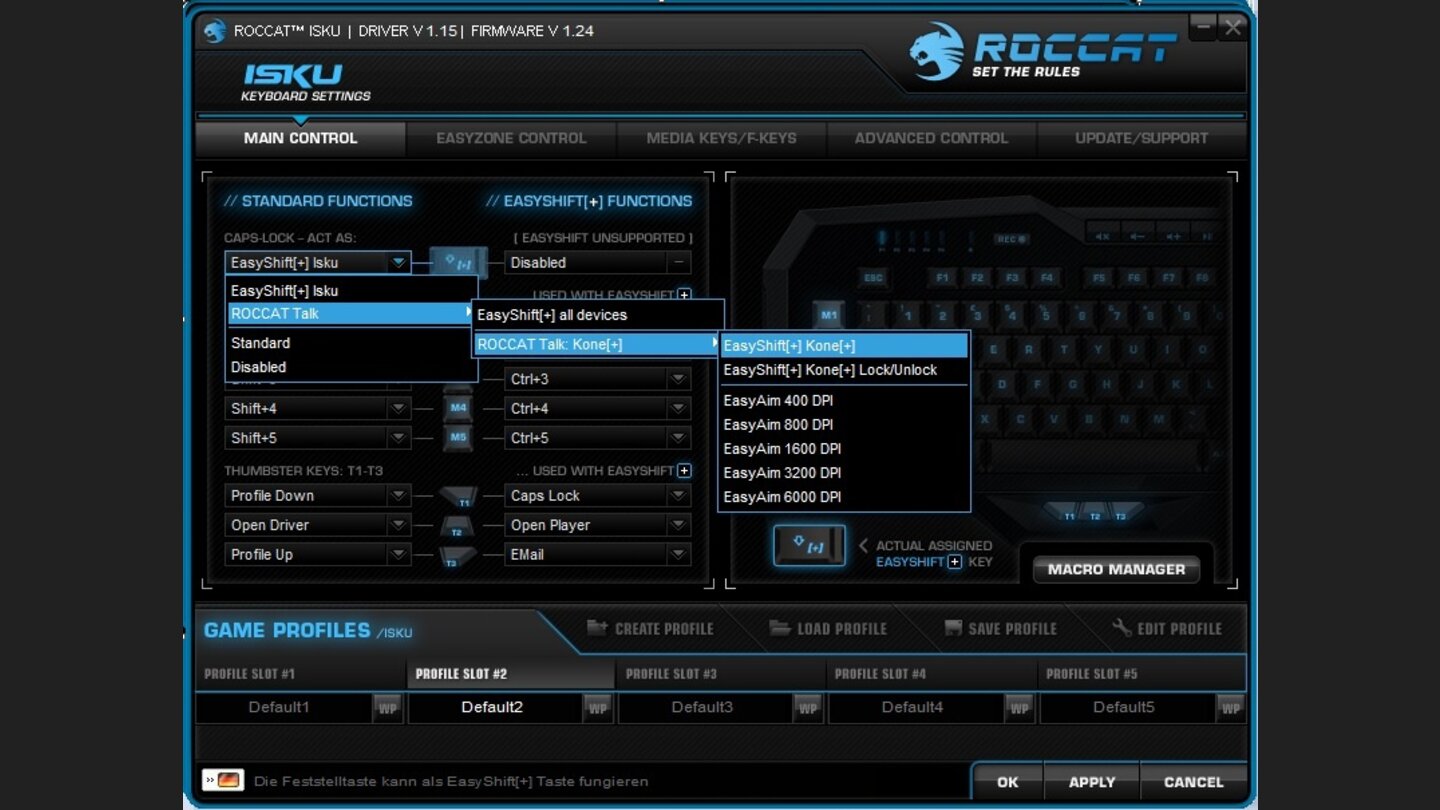Click the EasyShift key icon beside Caps-Lock dropdown
Viewport: 1440px width, 810px height.
pyautogui.click(x=459, y=263)
